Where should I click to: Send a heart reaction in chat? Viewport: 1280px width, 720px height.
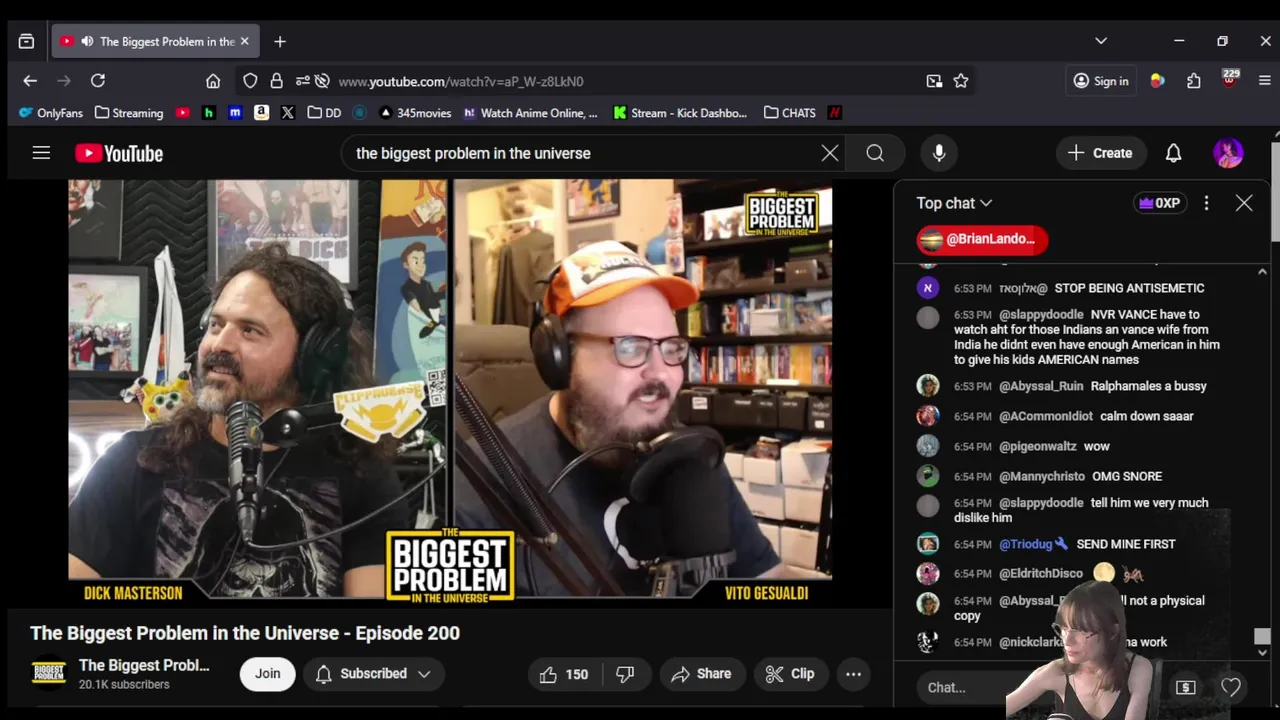pos(1230,687)
